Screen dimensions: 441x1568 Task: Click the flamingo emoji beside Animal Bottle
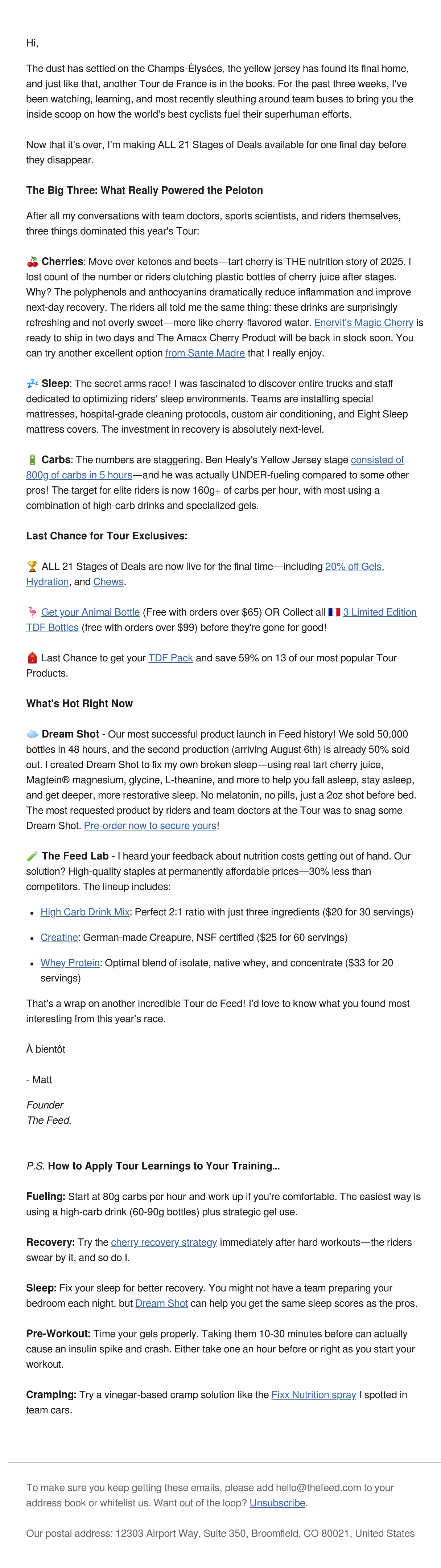[32, 612]
